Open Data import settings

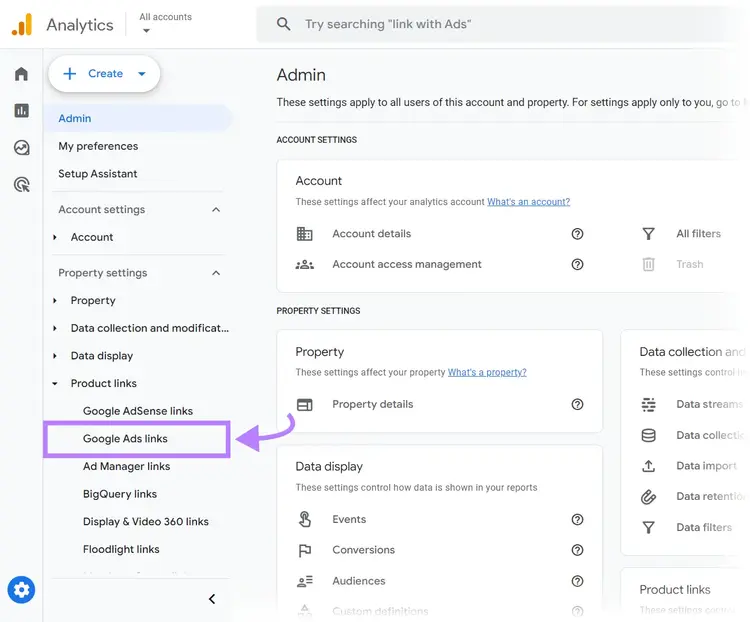pos(706,466)
